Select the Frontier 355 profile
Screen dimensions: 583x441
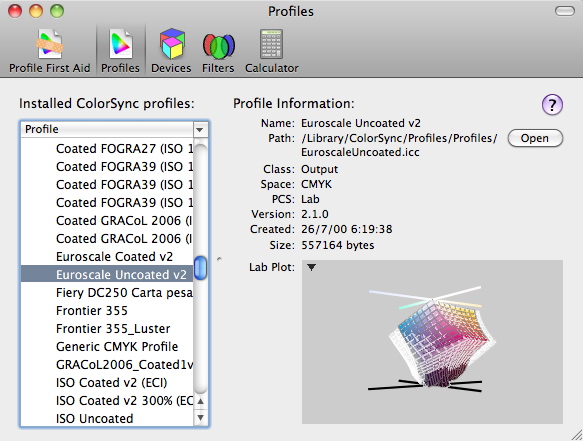tap(107, 310)
